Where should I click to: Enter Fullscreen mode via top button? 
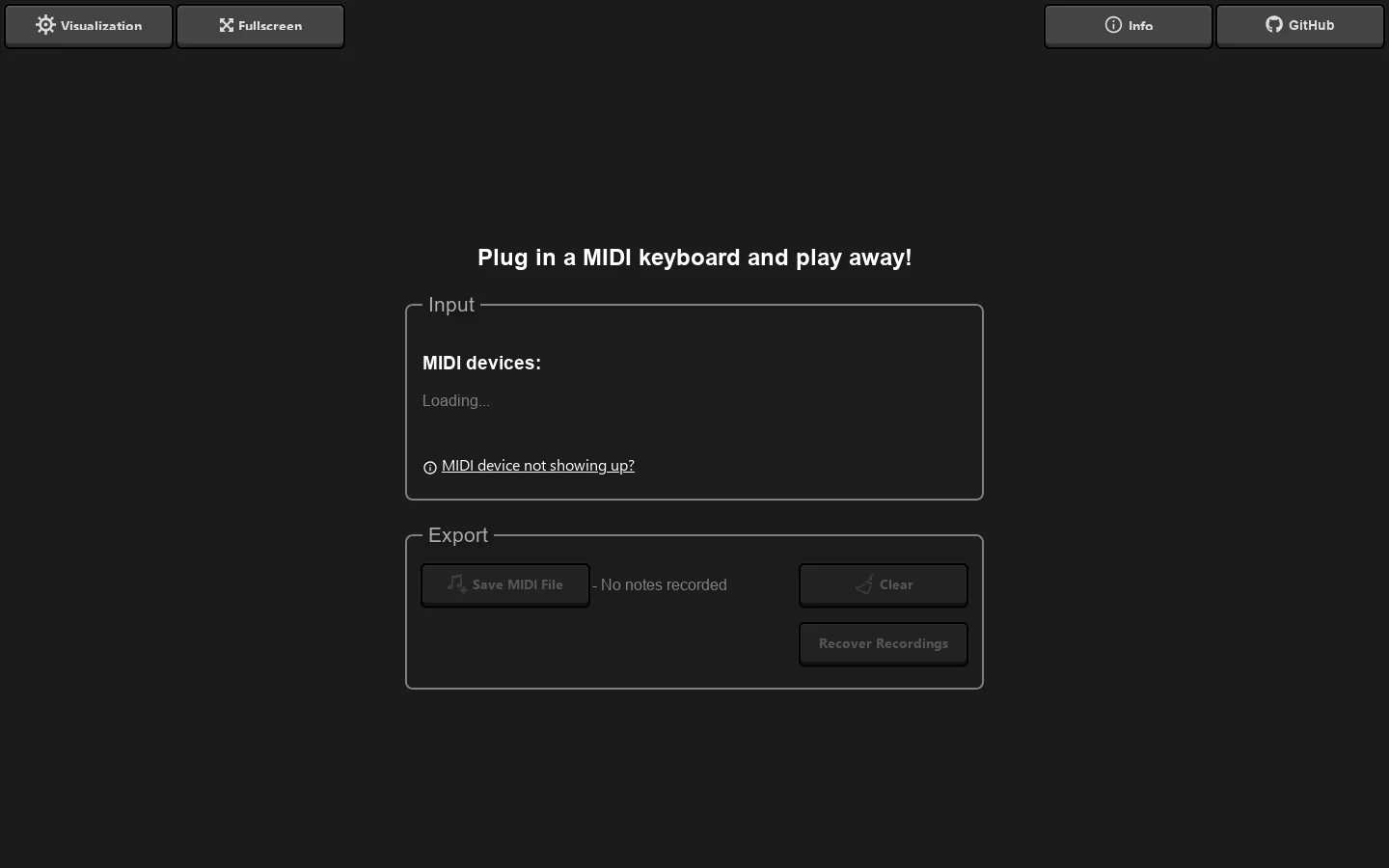(x=260, y=26)
